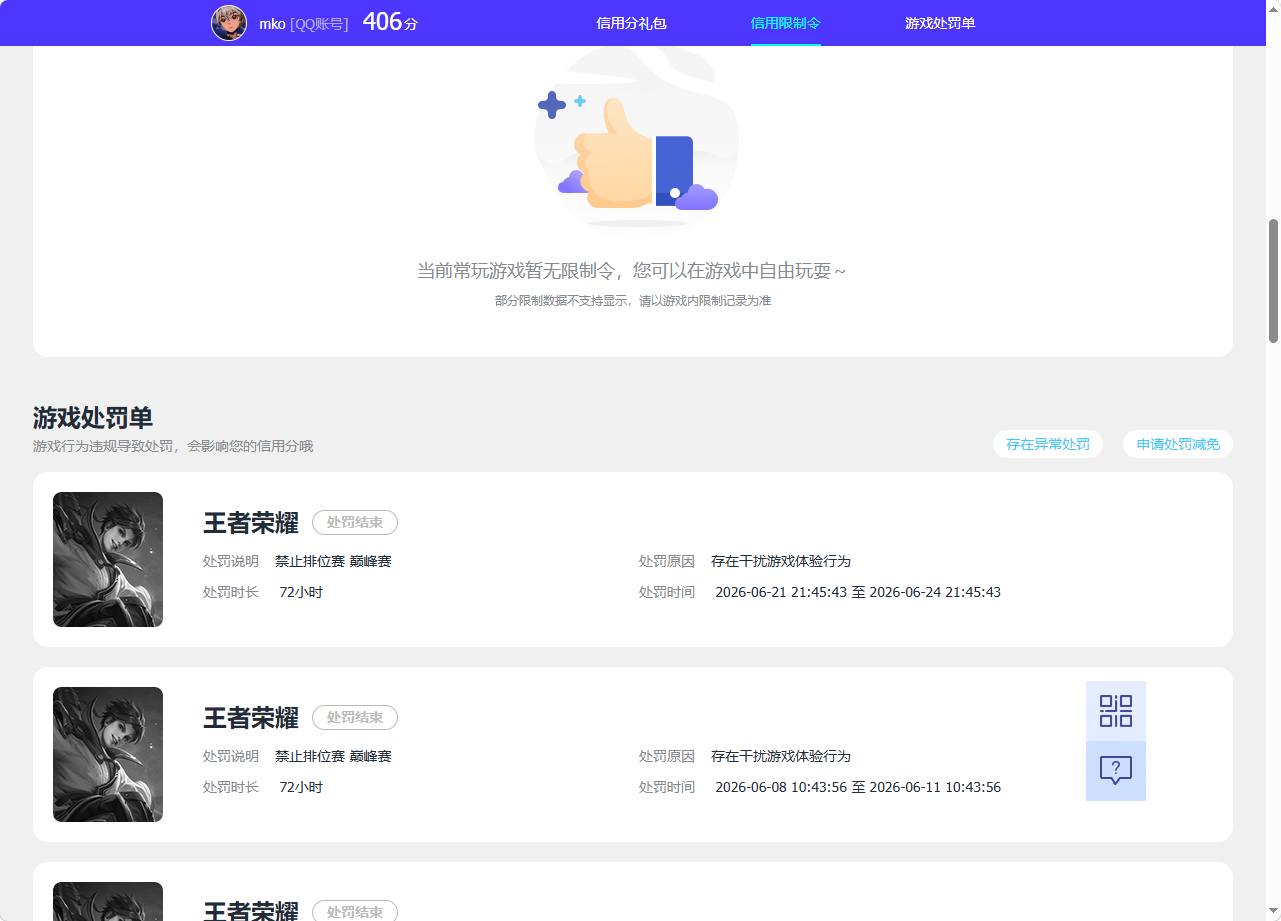This screenshot has width=1281, height=921.
Task: Click the 部分限制数据不支持显示 note
Action: pos(633,301)
